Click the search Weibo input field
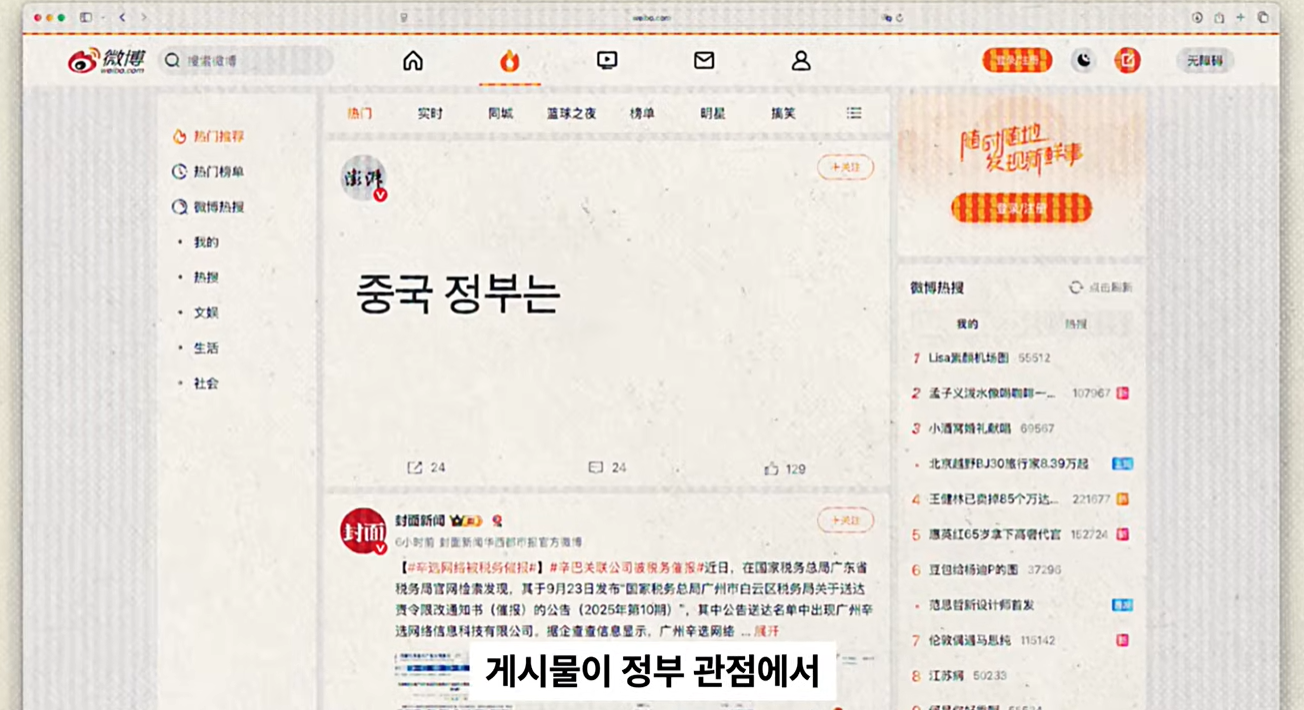The height and width of the screenshot is (710, 1304). point(250,61)
